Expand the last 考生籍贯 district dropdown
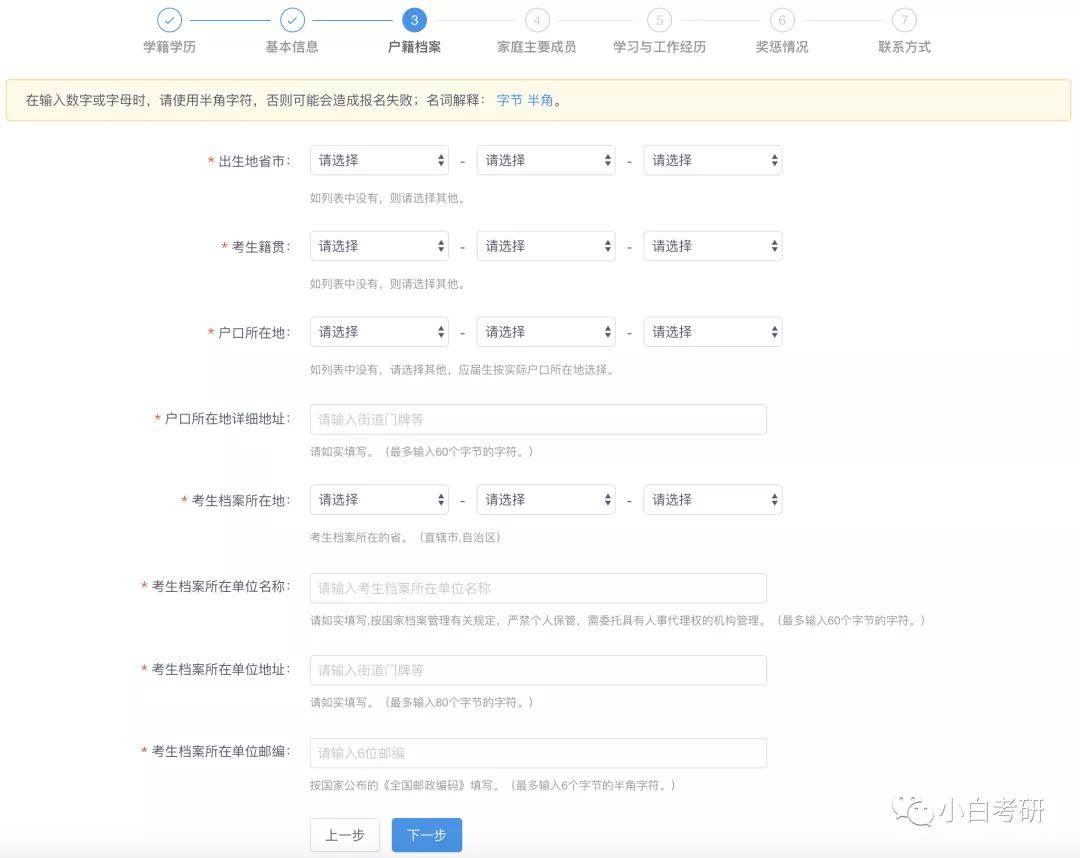 (x=713, y=245)
